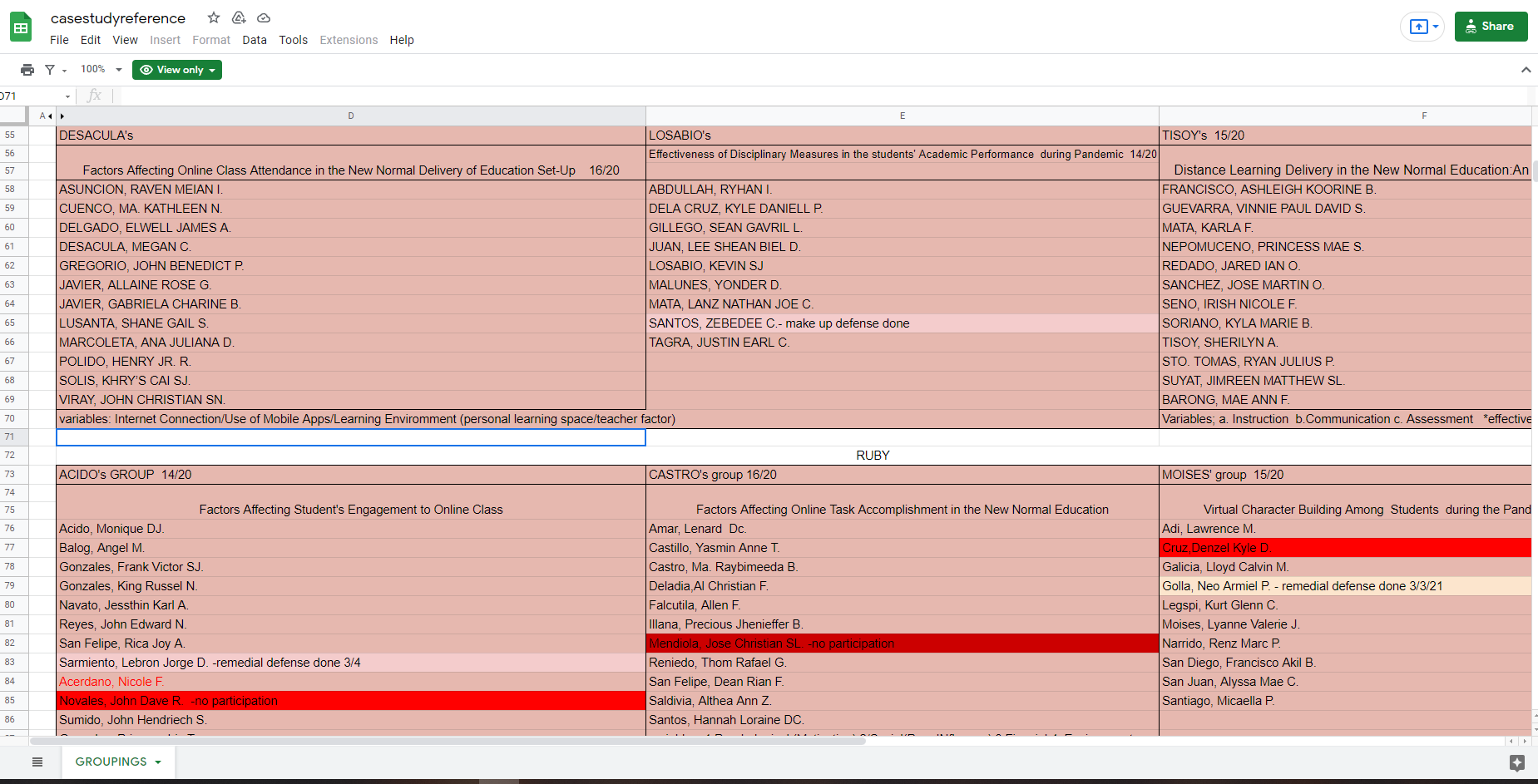1538x784 pixels.
Task: Click the green Share button
Action: point(1491,27)
